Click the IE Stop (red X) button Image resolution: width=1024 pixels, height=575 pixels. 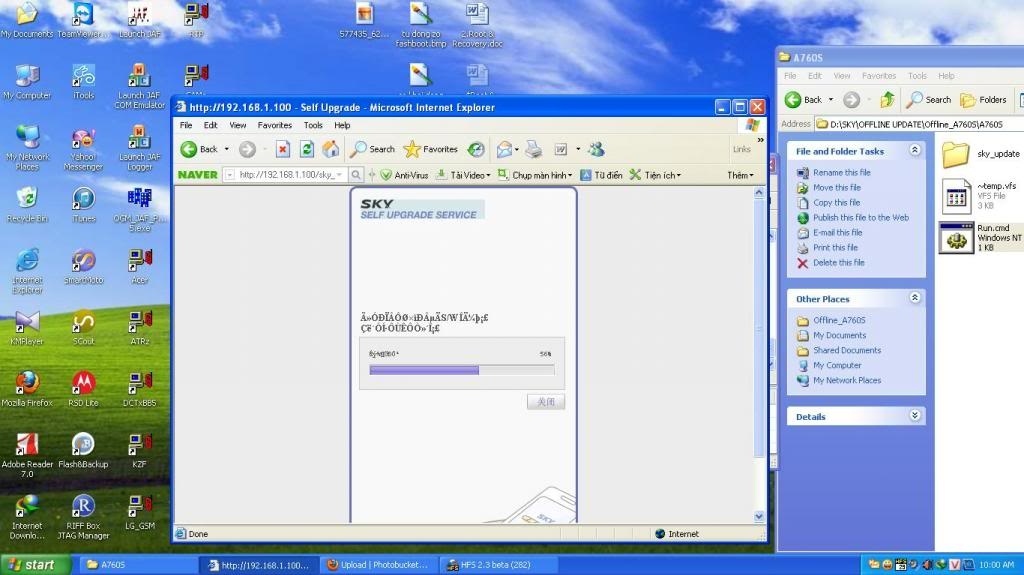(x=283, y=150)
